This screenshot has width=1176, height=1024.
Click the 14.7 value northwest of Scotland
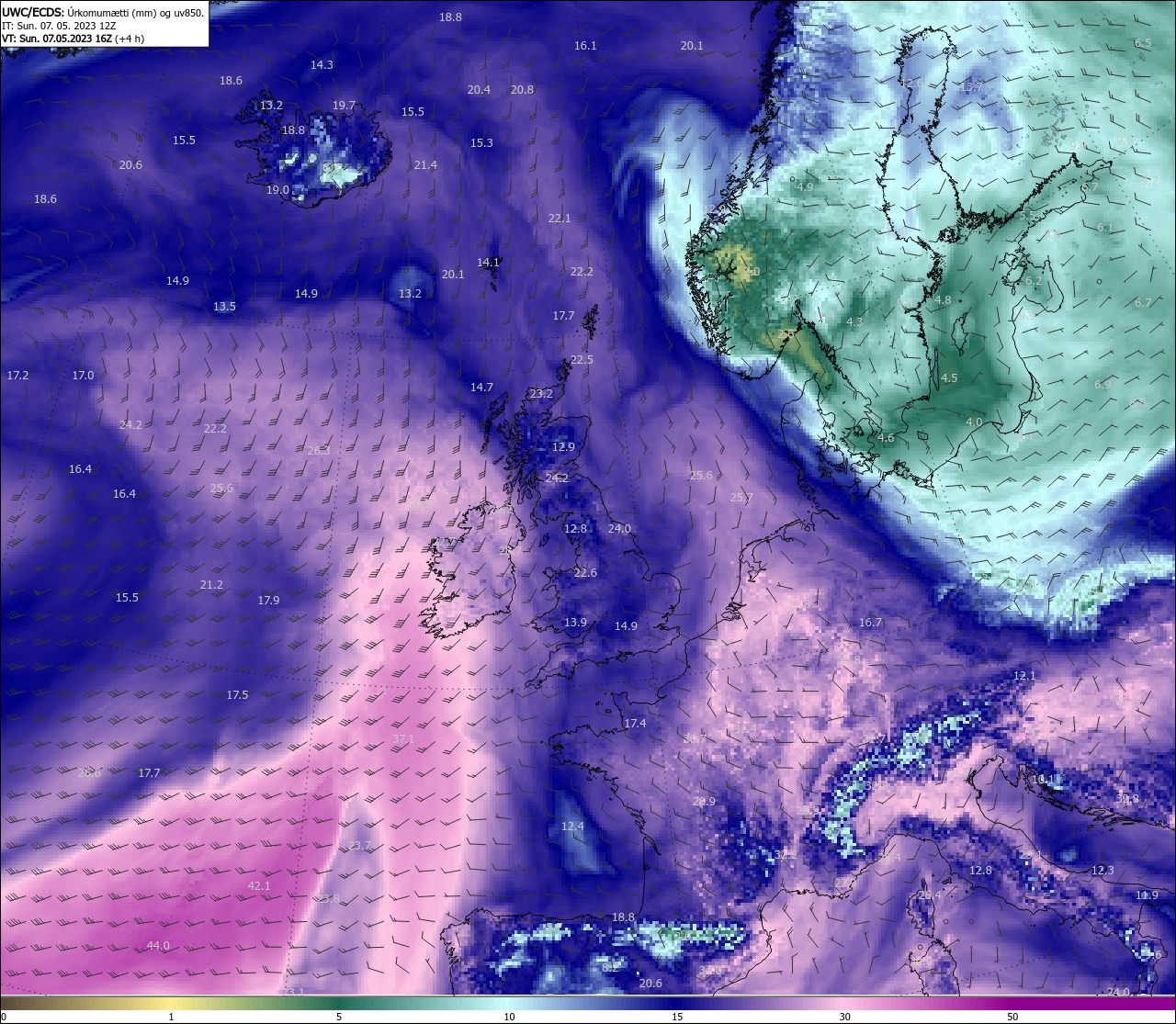pyautogui.click(x=481, y=387)
